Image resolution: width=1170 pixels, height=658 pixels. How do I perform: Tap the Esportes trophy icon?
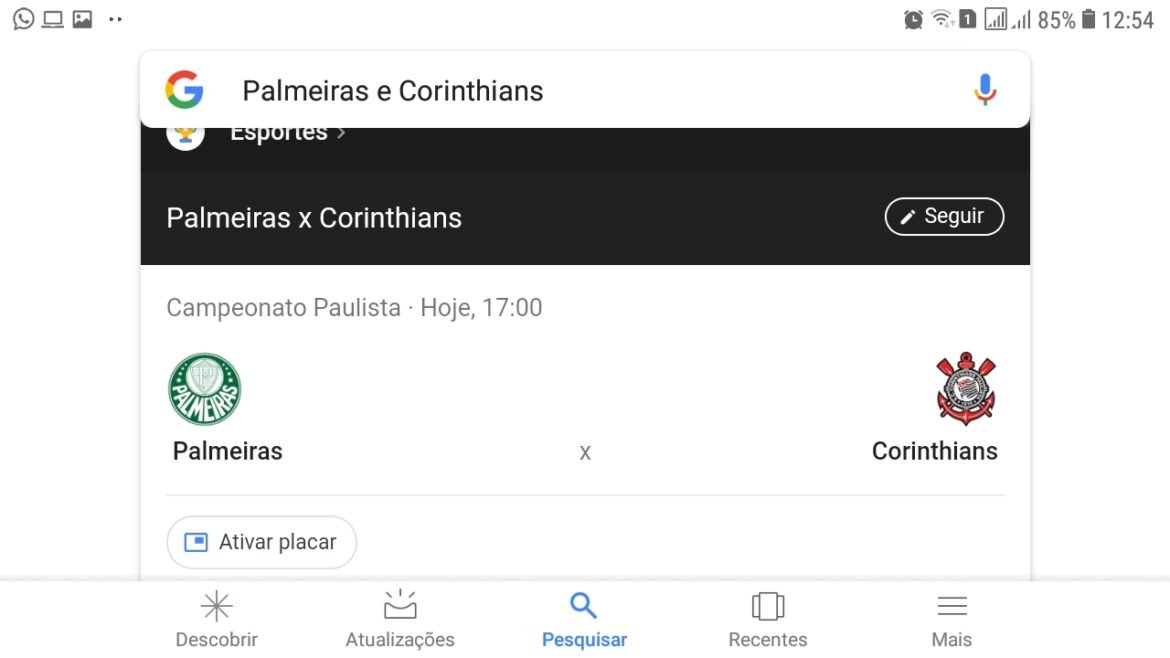(x=186, y=135)
